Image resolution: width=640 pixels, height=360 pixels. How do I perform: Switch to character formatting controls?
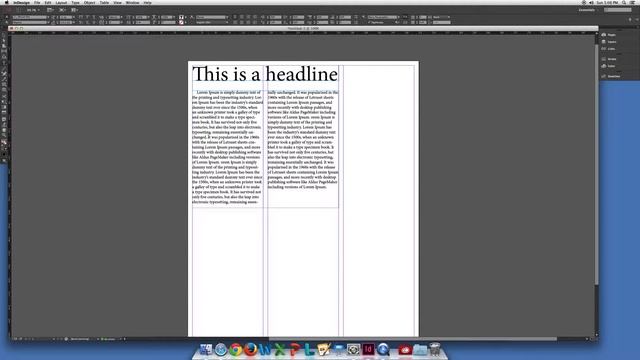(x=7, y=17)
